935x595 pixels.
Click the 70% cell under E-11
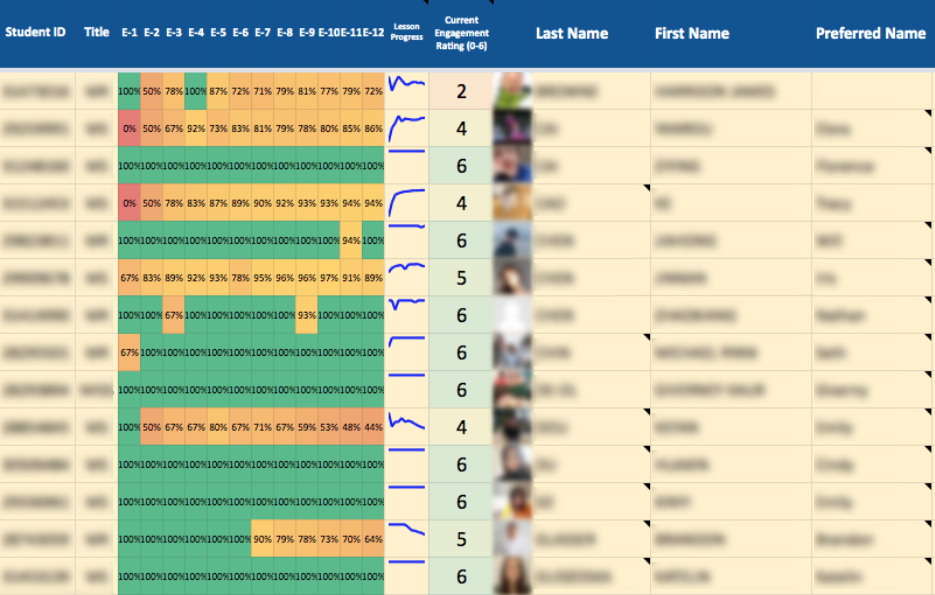(x=351, y=539)
